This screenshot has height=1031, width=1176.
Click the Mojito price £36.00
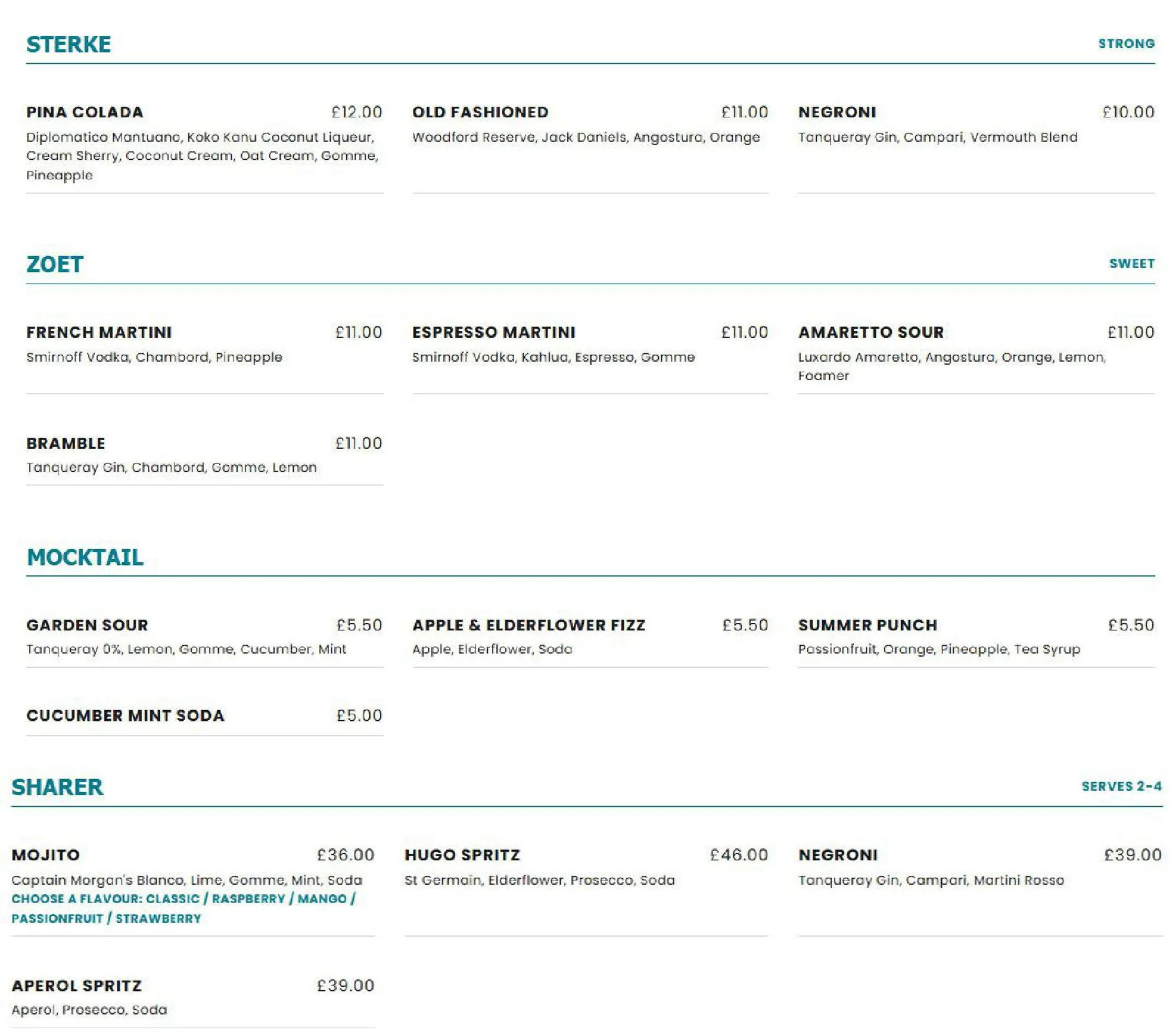click(345, 855)
